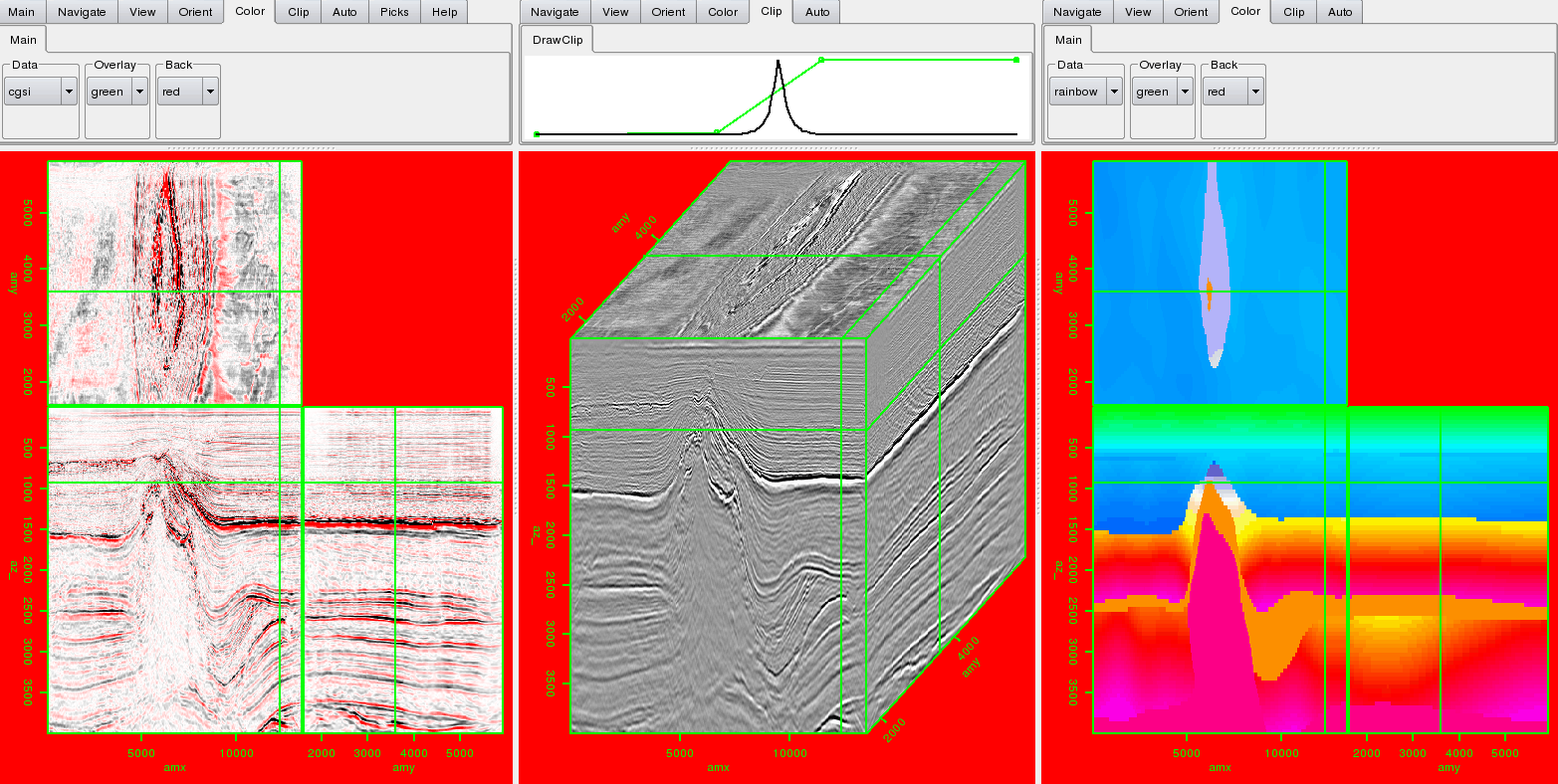
Task: Click the bottom-left endpoint of clip curve
Action: click(537, 133)
